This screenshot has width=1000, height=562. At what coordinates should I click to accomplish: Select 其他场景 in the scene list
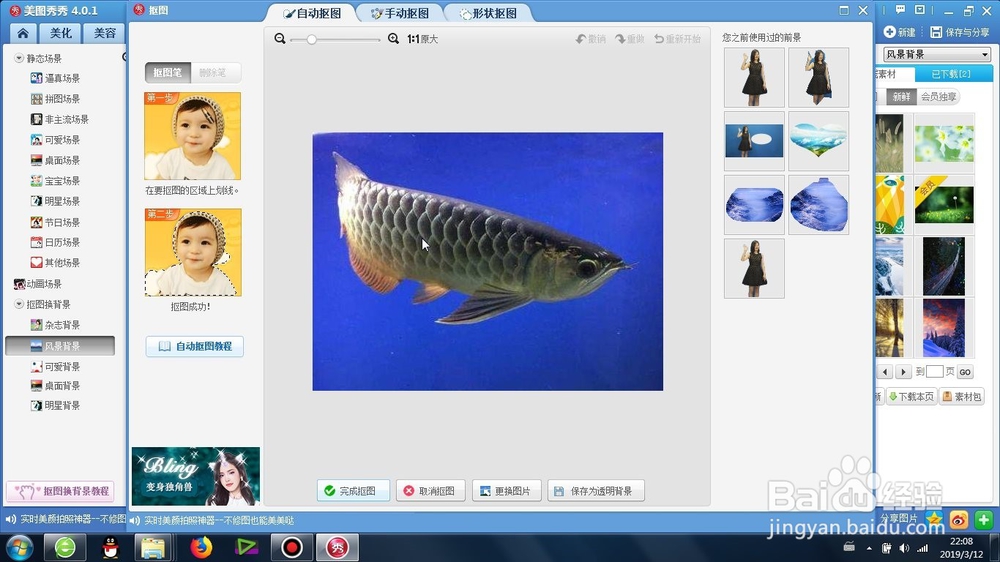pos(55,263)
